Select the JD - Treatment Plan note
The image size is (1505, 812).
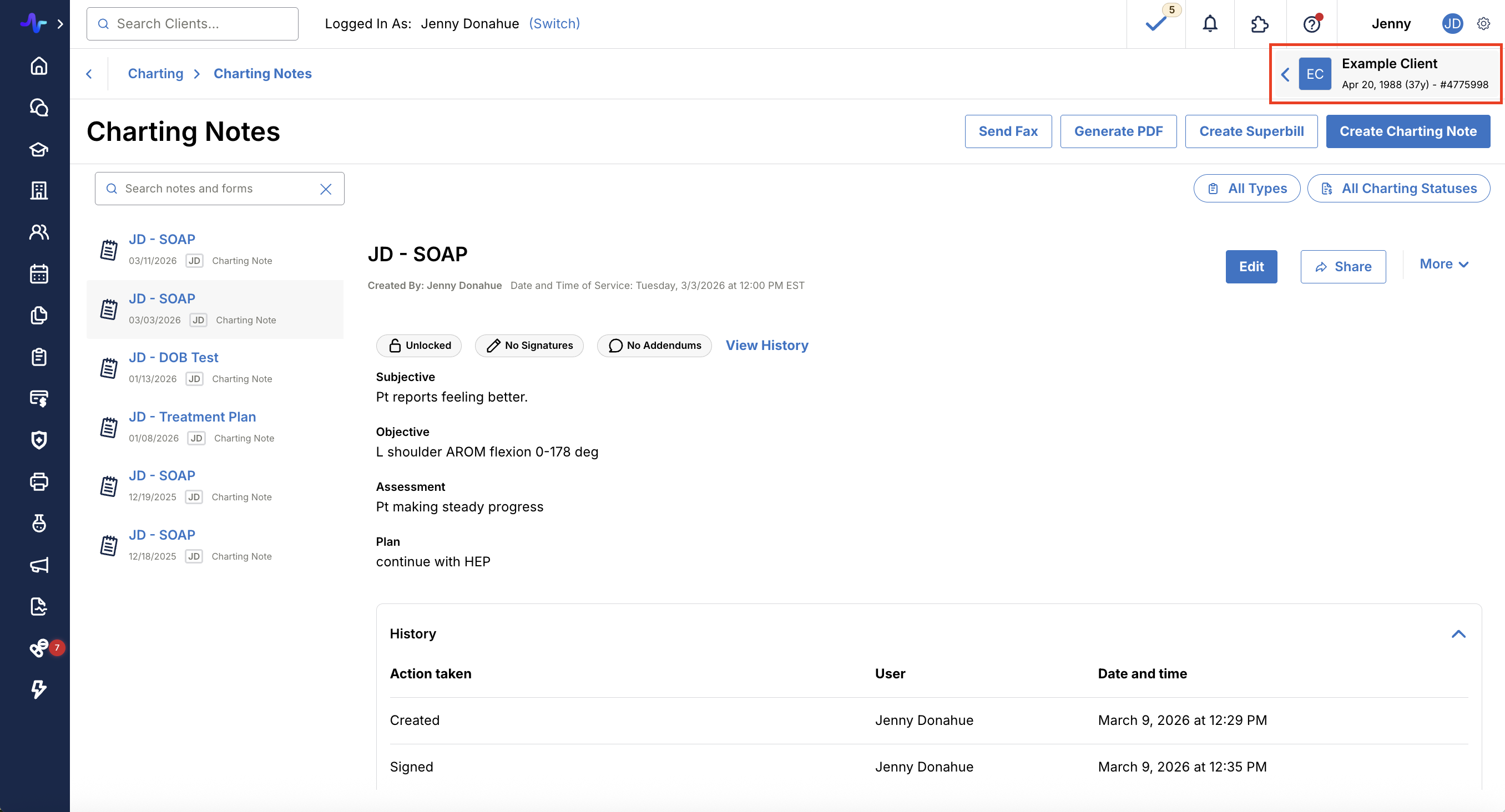(192, 417)
